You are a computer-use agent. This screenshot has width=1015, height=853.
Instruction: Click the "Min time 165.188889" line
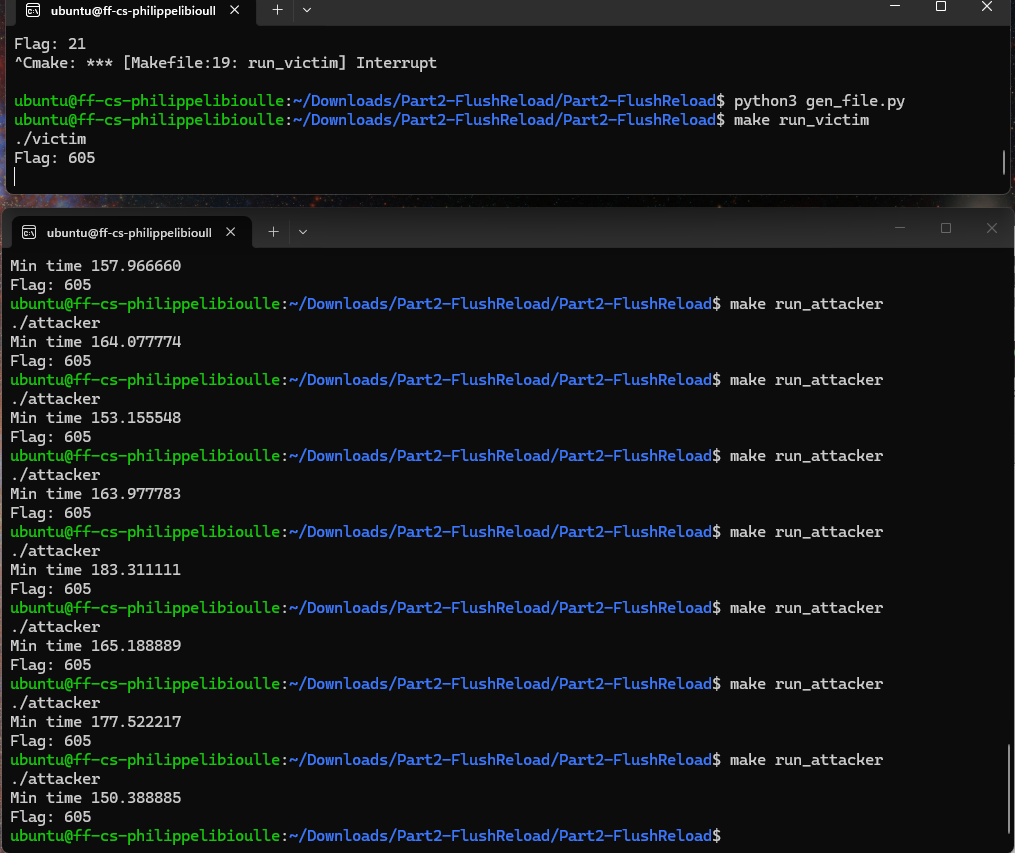96,646
